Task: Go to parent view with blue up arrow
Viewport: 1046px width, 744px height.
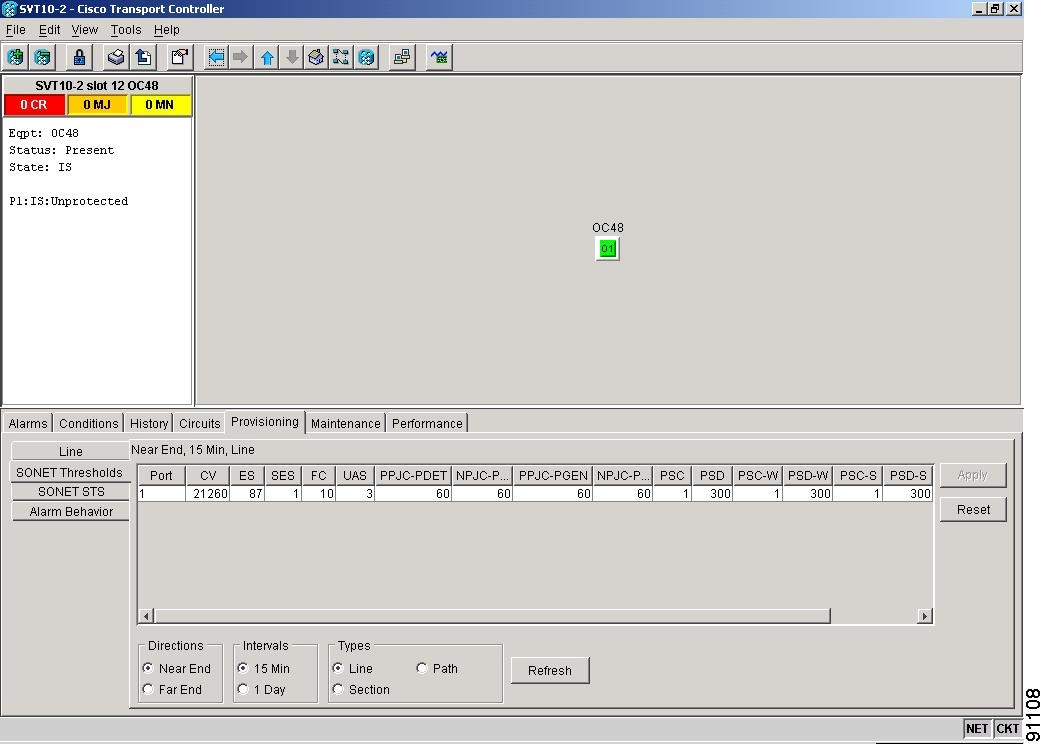Action: tap(267, 57)
